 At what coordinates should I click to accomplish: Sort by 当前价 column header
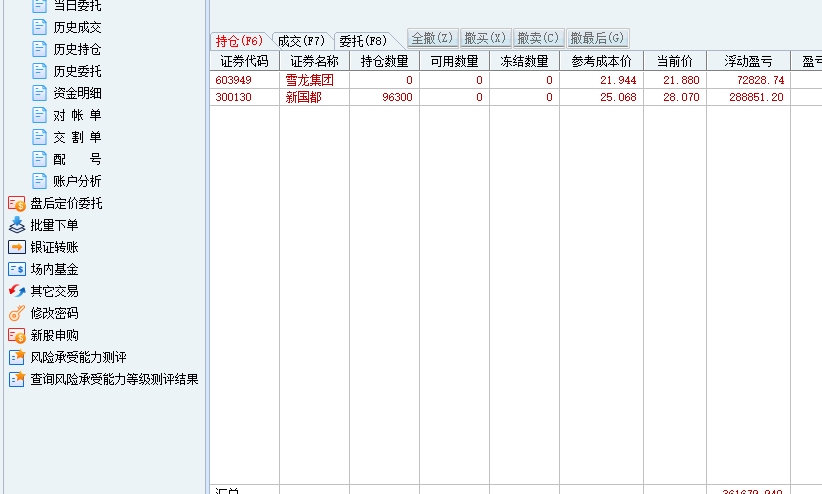(x=675, y=61)
